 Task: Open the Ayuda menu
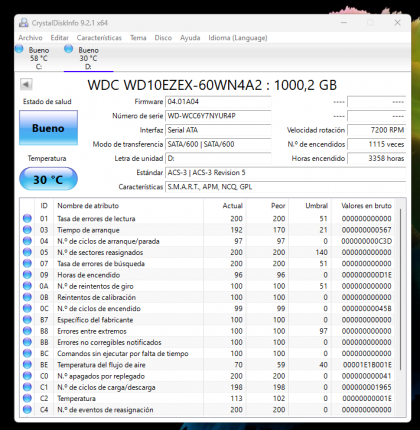point(190,38)
